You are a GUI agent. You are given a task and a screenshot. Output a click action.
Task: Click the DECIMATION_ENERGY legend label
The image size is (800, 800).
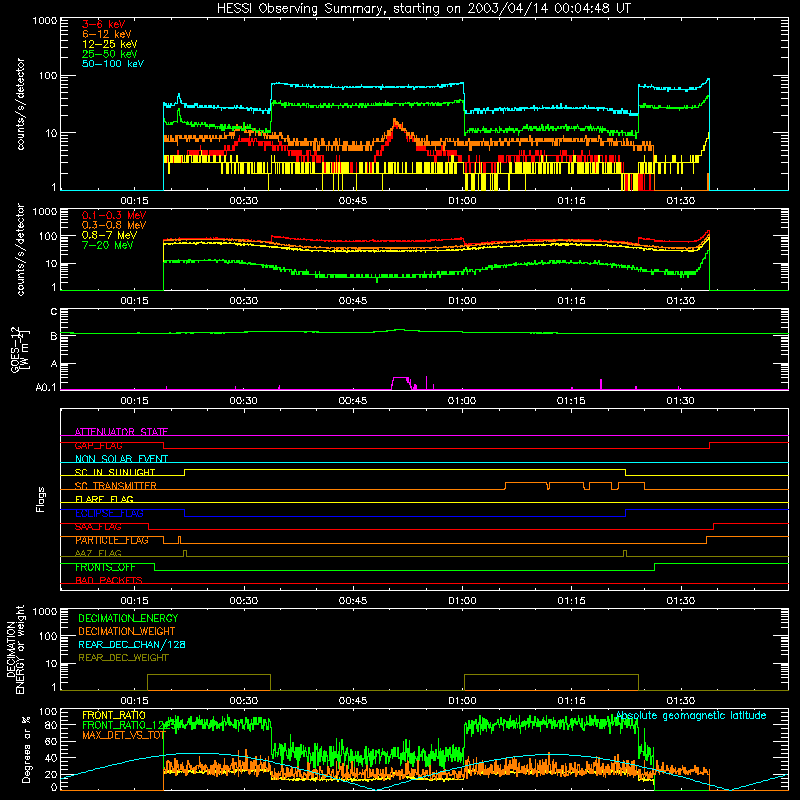point(128,618)
